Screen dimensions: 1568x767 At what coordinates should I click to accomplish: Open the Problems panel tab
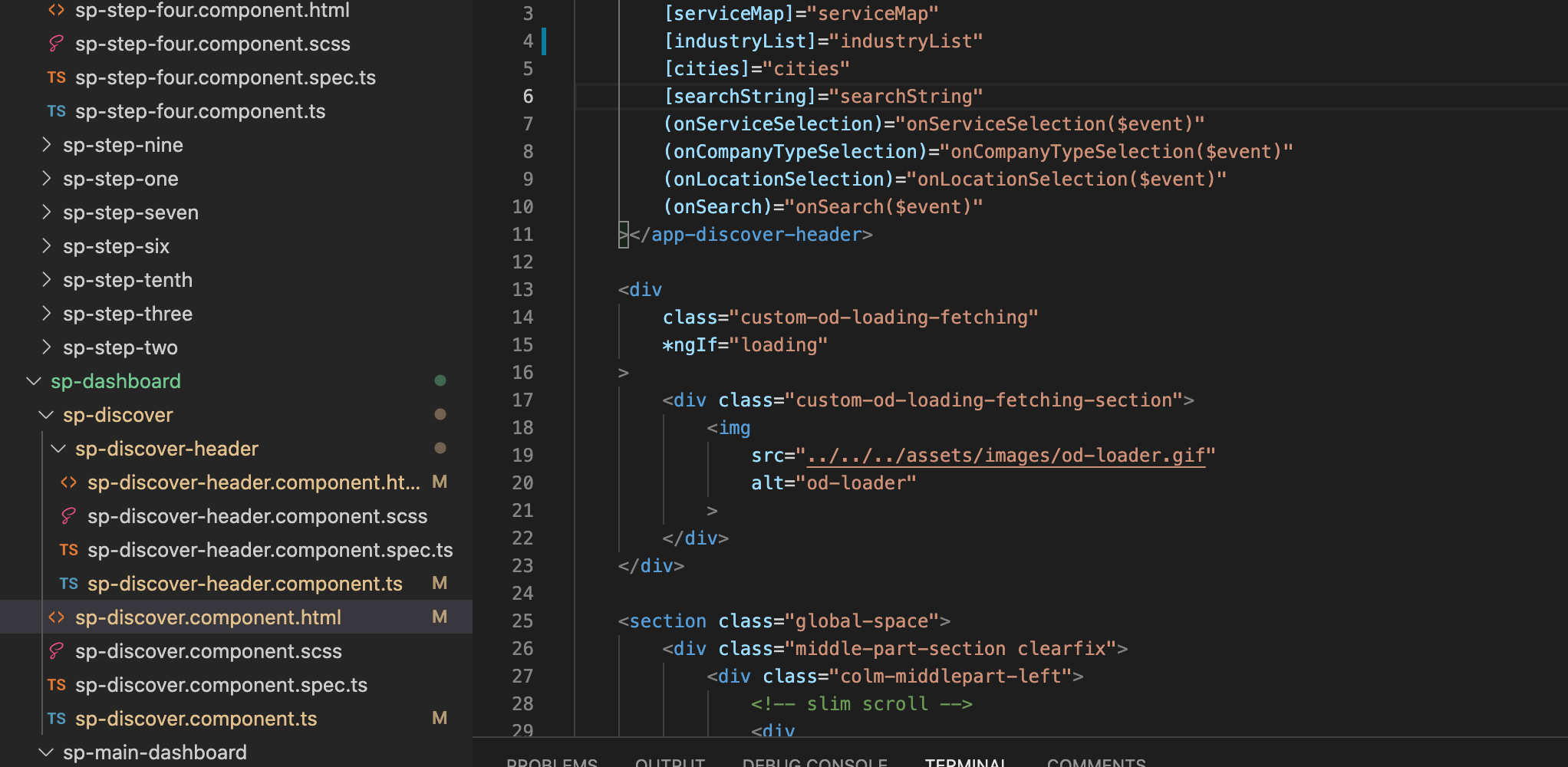[x=552, y=762]
